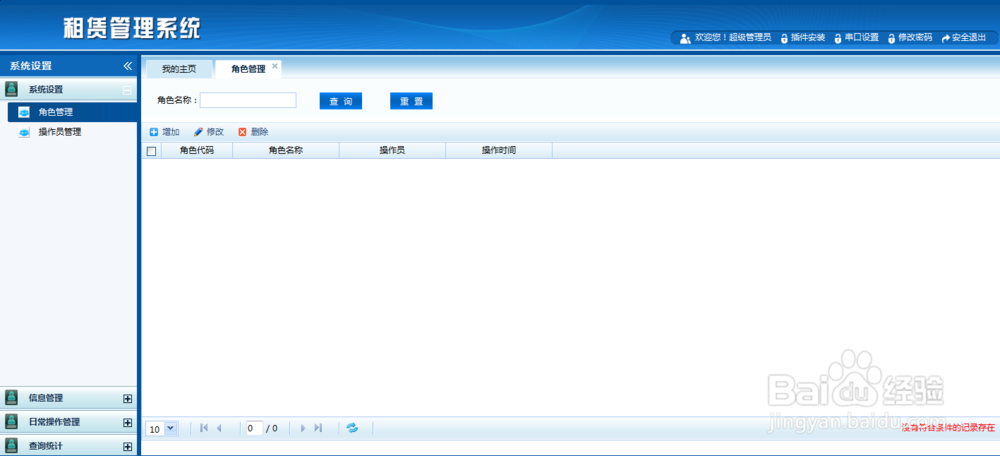Expand the 信息管理 section

[x=127, y=399]
